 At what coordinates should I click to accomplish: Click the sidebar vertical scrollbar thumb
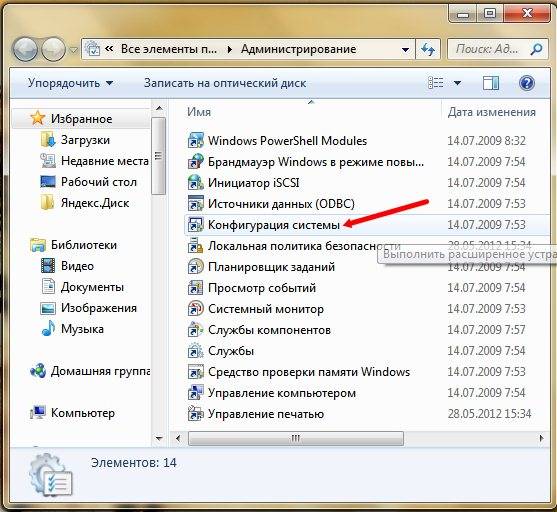pyautogui.click(x=158, y=156)
